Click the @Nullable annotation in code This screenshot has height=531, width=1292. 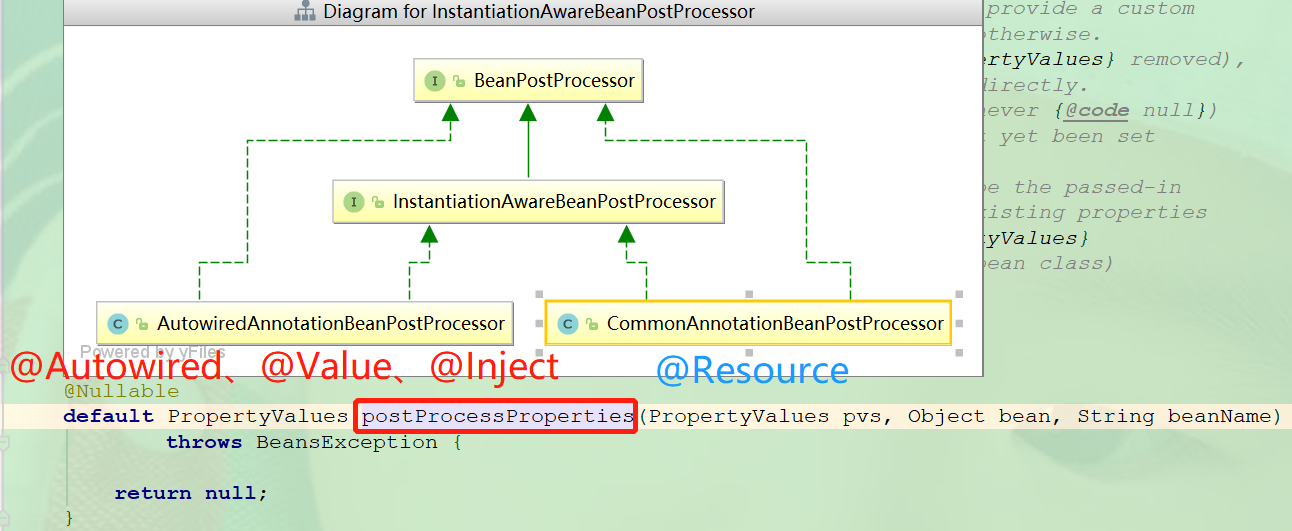tap(121, 391)
